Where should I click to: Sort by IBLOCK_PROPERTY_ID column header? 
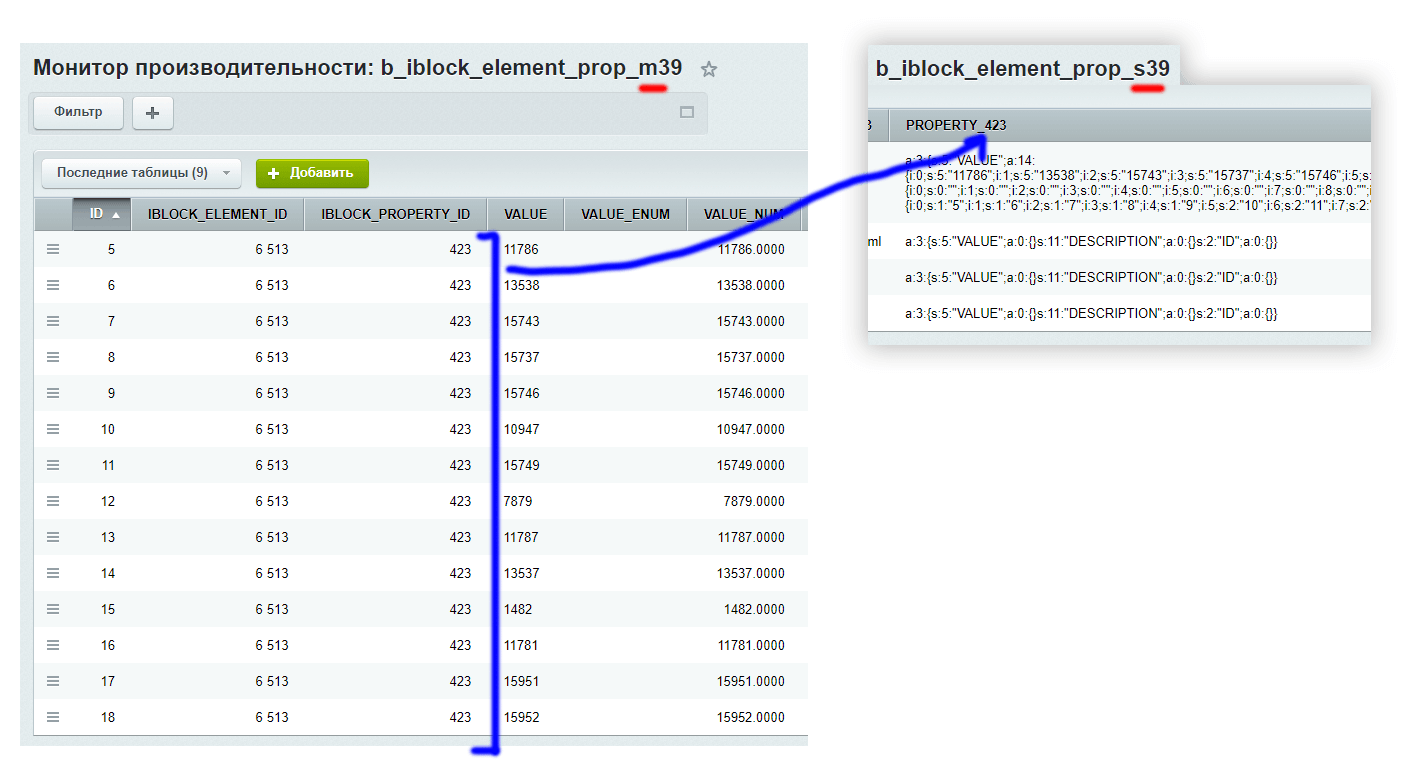(x=395, y=214)
